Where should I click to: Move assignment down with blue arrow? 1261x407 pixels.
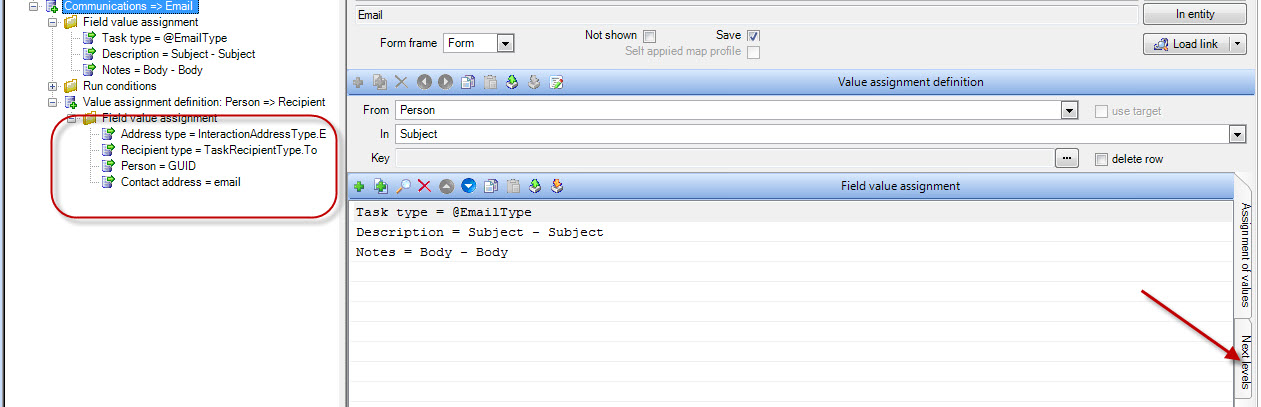tap(468, 186)
